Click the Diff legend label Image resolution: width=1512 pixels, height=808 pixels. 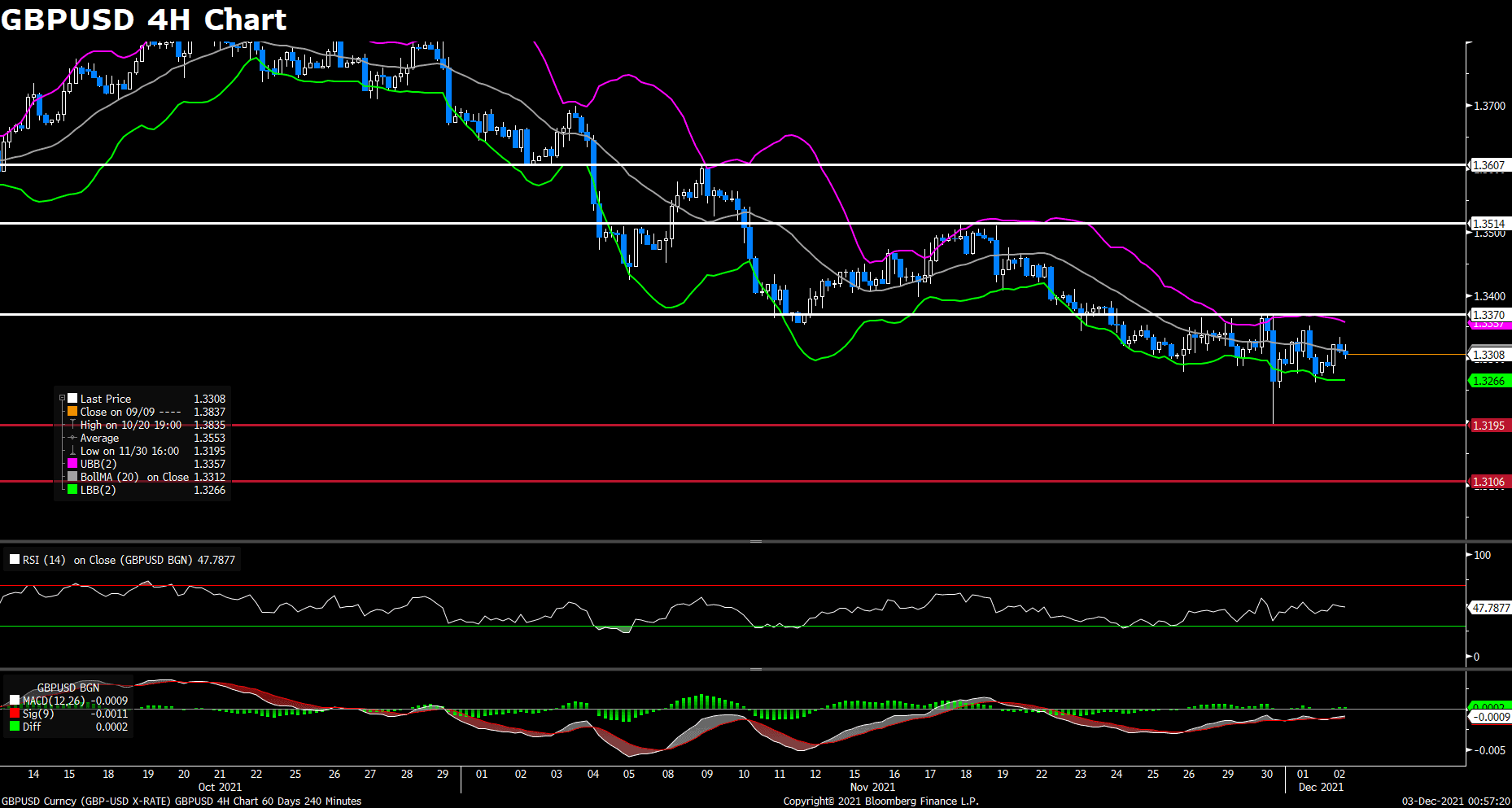[32, 727]
